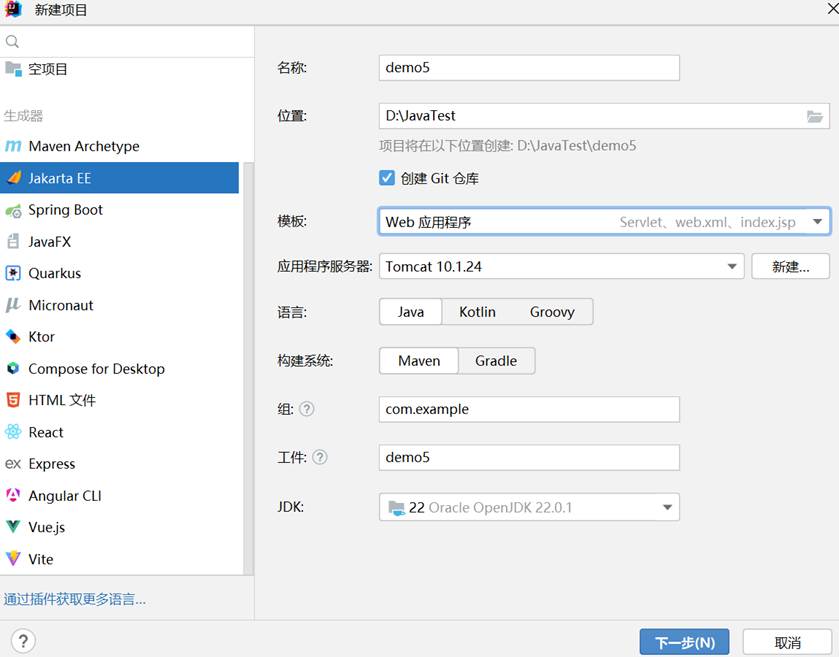Click the Vite icon

[13, 559]
